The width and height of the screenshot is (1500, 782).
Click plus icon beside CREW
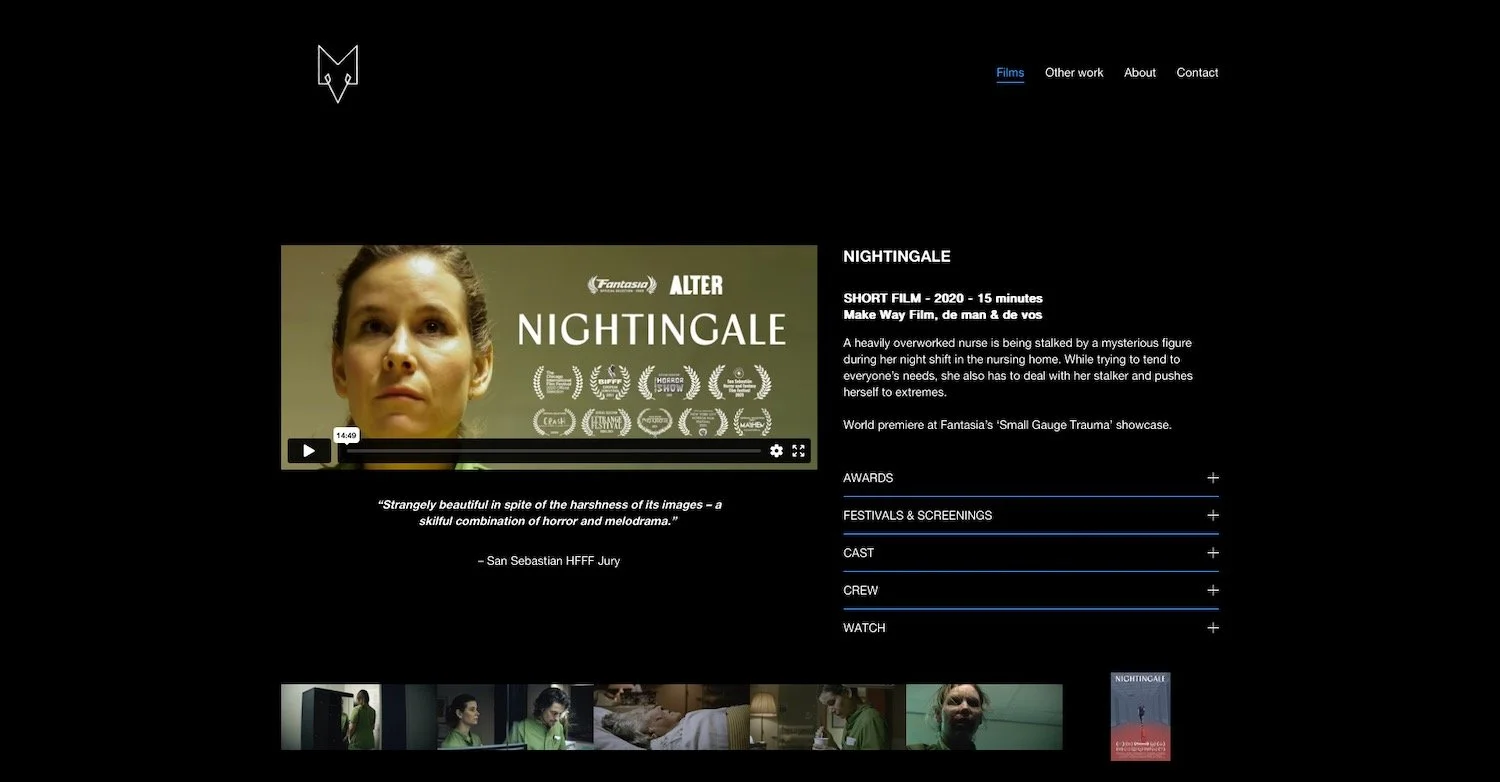coord(1213,590)
